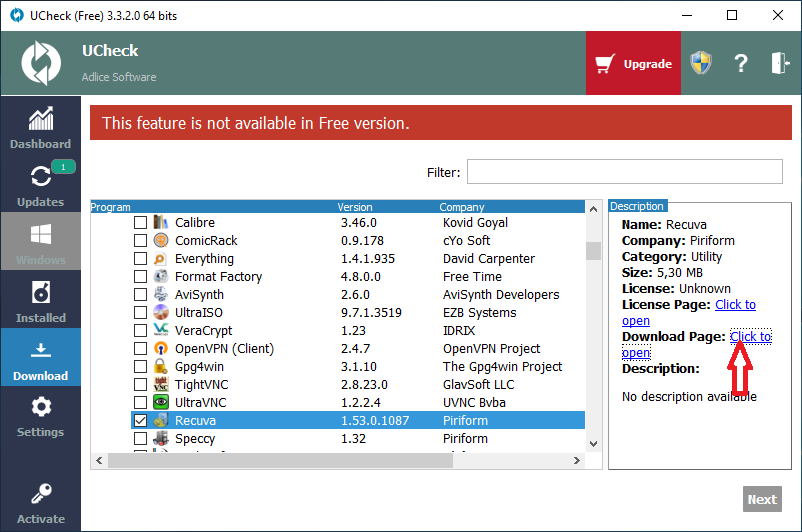Click the updates count badge
This screenshot has height=532, width=802.
click(x=63, y=167)
